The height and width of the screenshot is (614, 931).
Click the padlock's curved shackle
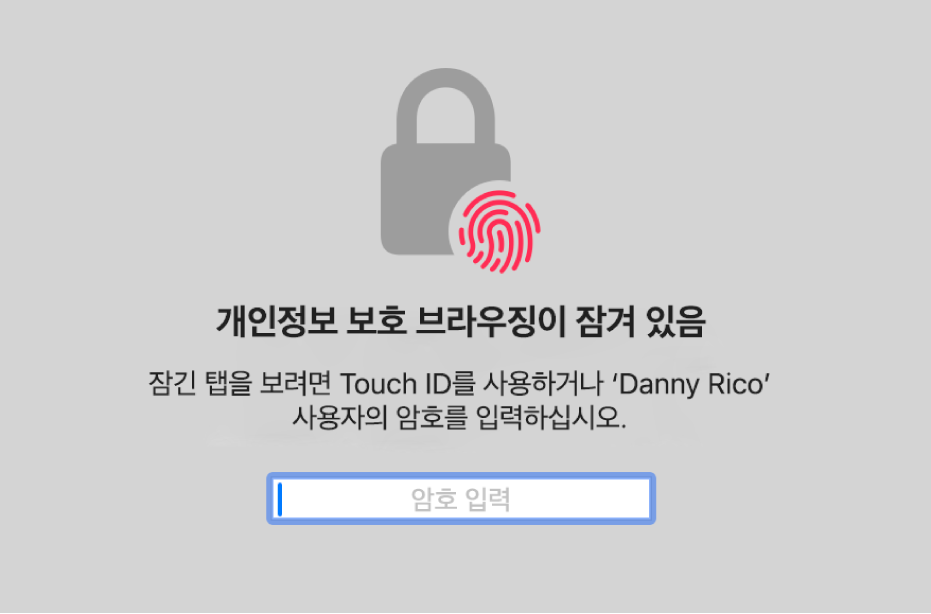445,106
